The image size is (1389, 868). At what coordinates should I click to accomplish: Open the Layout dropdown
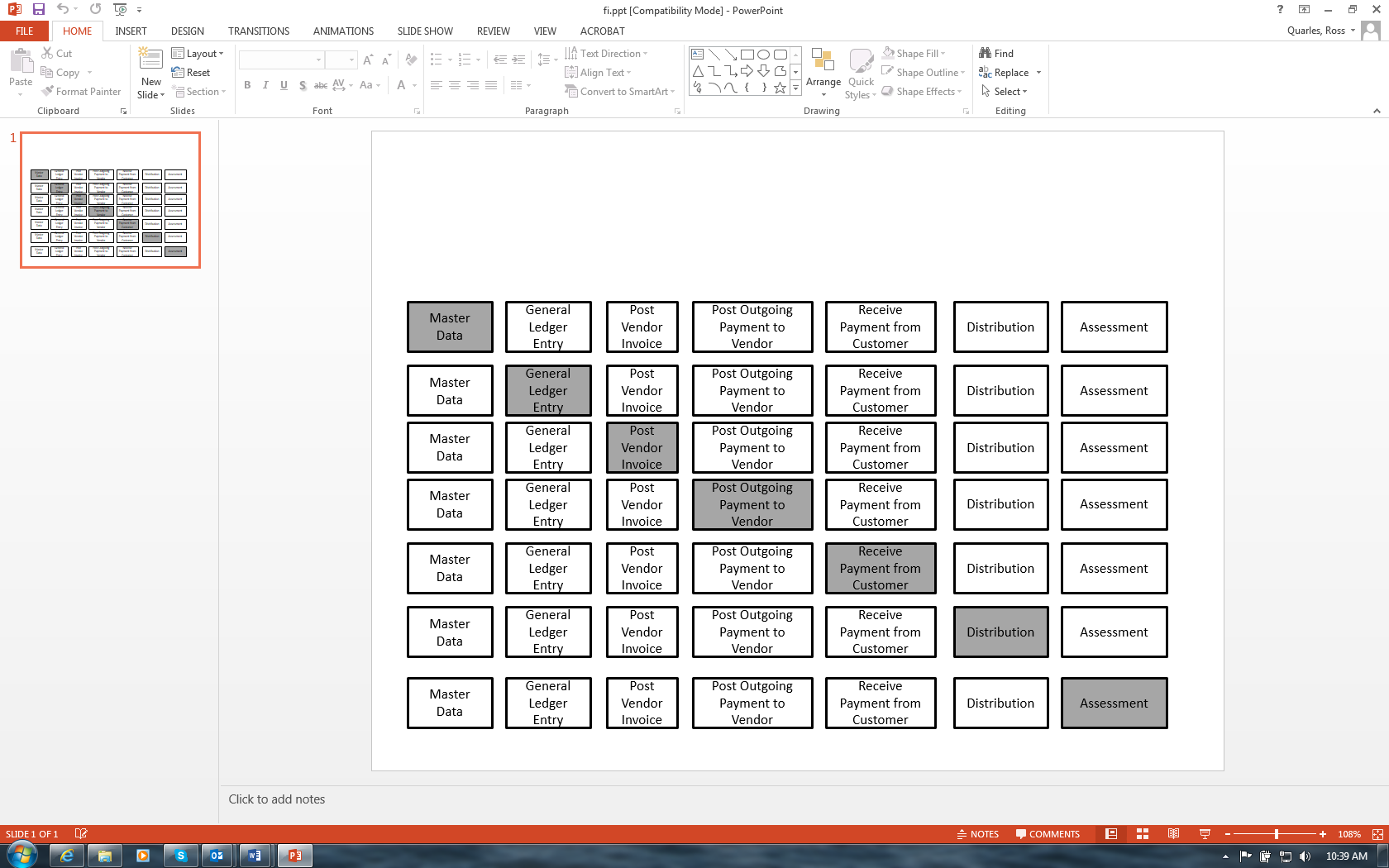tap(198, 53)
